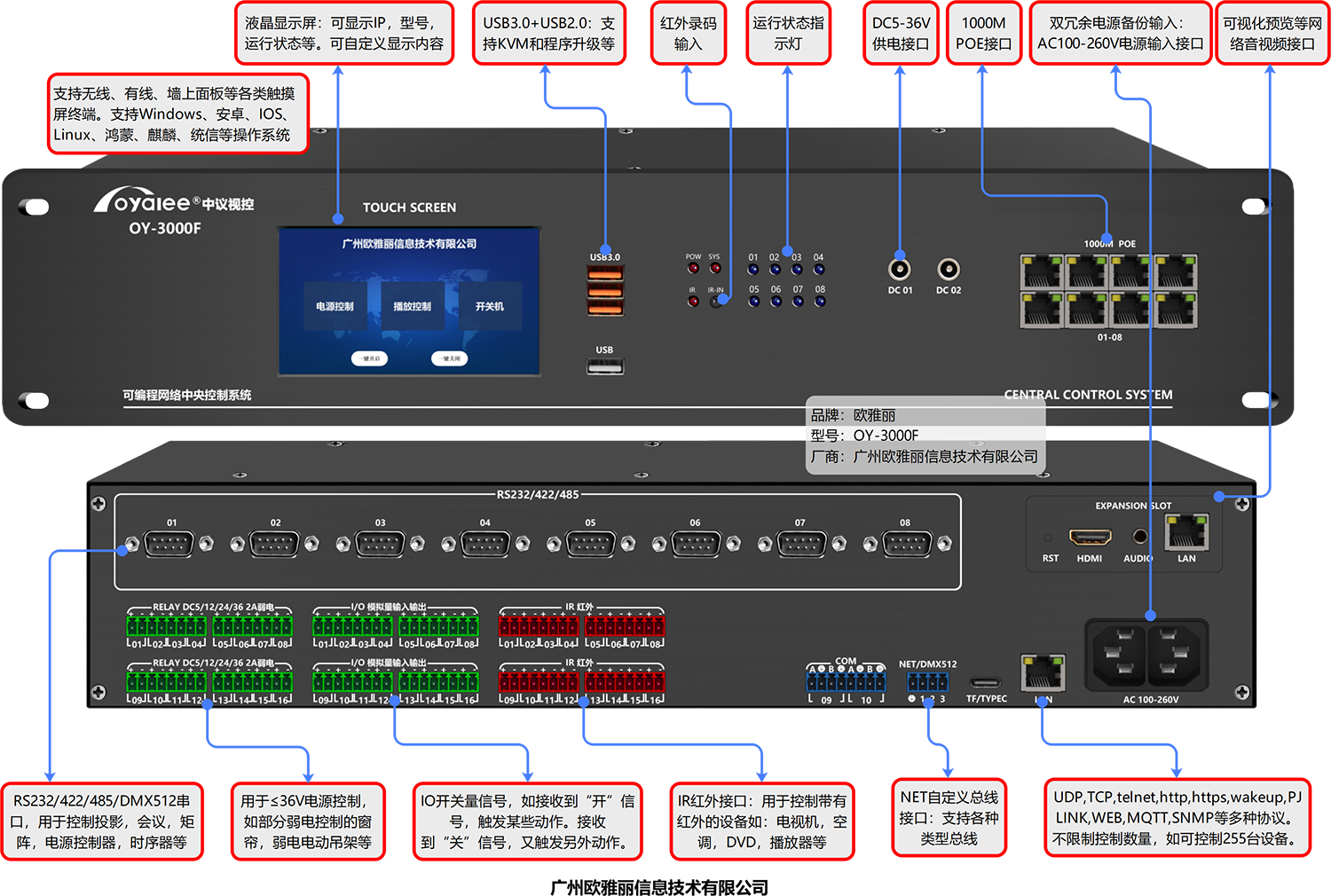The image size is (1331, 896).
Task: Click the red IR terminal block 13-16
Action: 625,682
